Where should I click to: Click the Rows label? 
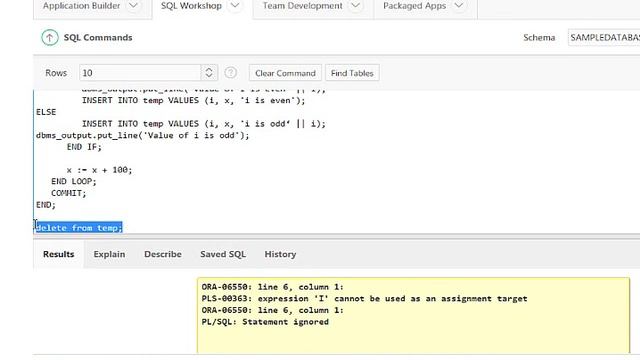(56, 73)
